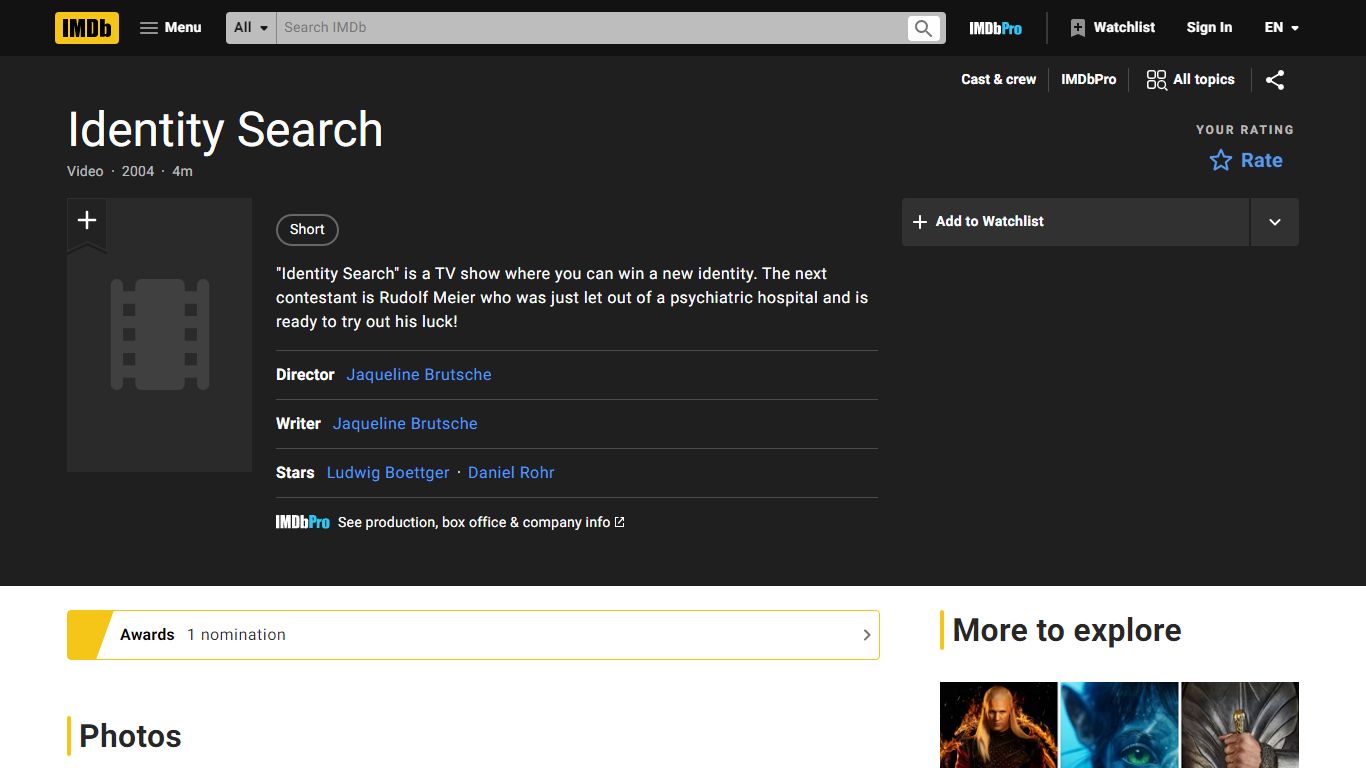Open the Watchlist from the header
The image size is (1366, 768).
click(x=1112, y=28)
